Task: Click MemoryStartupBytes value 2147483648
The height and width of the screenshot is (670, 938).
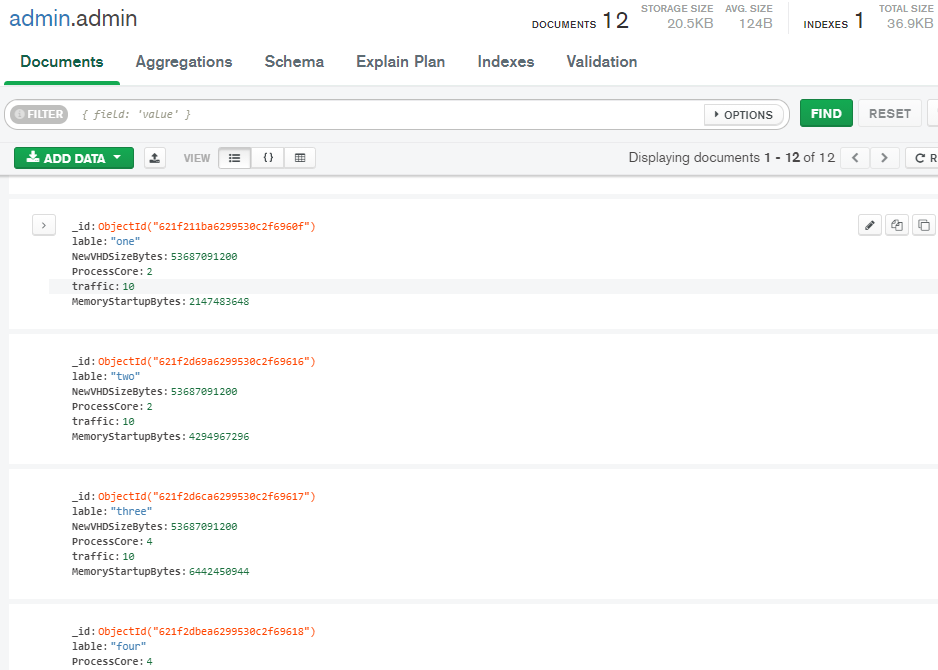Action: tap(219, 302)
